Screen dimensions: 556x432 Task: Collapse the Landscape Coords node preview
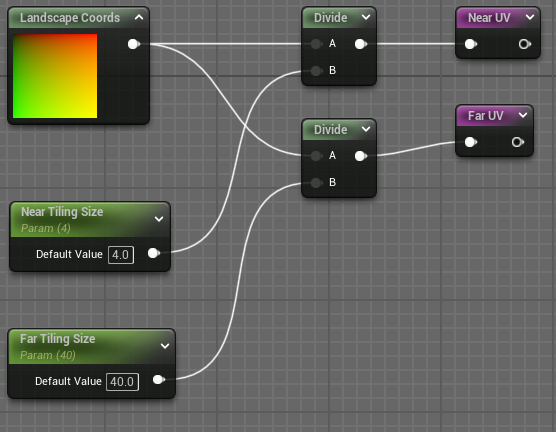[x=139, y=17]
